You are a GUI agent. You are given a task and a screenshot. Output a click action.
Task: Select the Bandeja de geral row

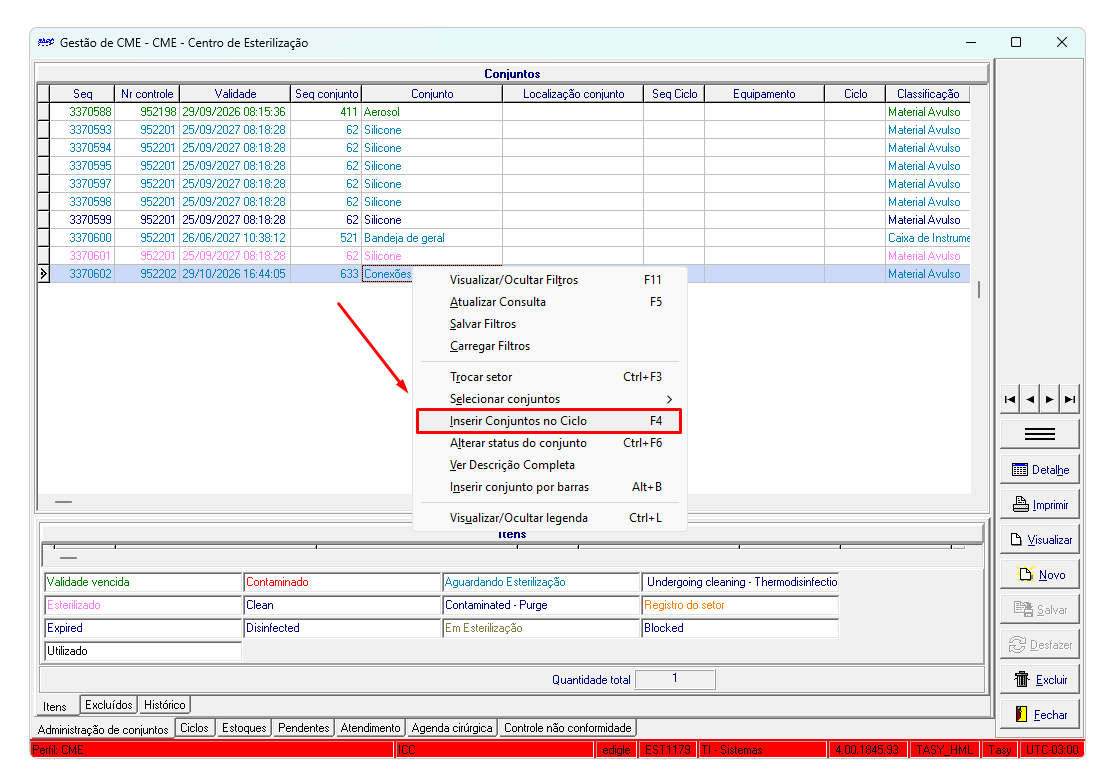tap(504, 238)
